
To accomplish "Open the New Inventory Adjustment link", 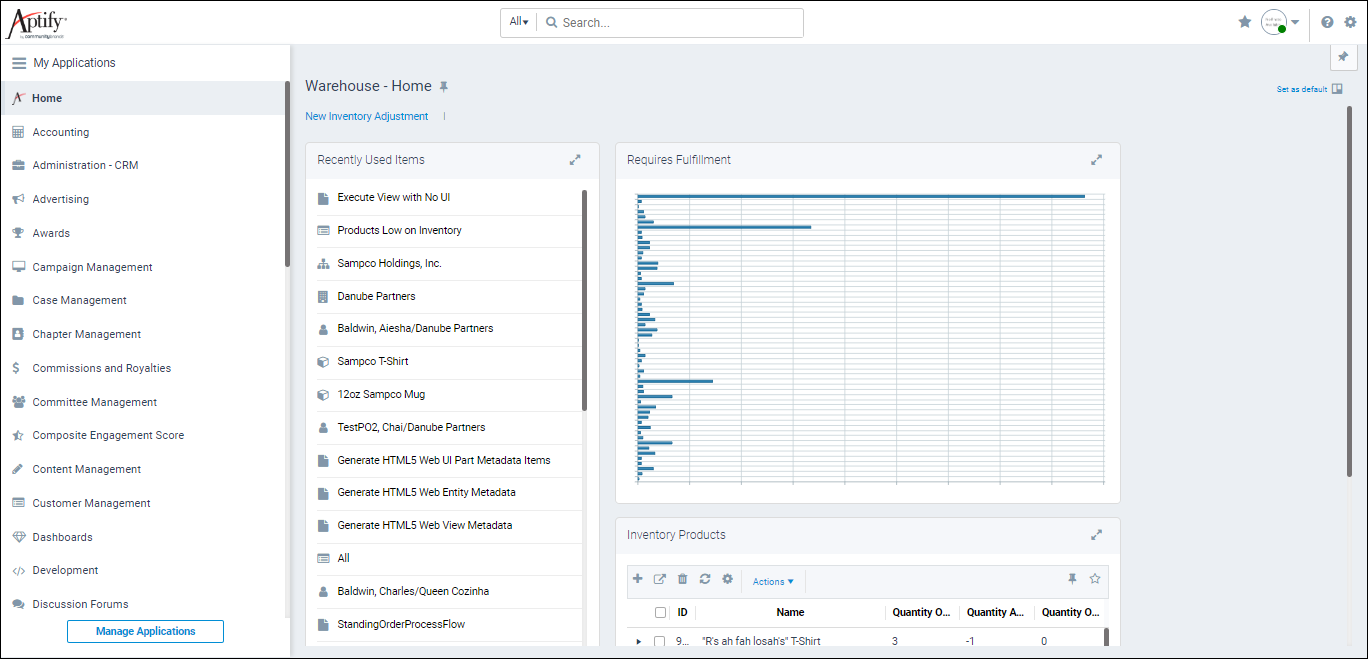I will (366, 115).
